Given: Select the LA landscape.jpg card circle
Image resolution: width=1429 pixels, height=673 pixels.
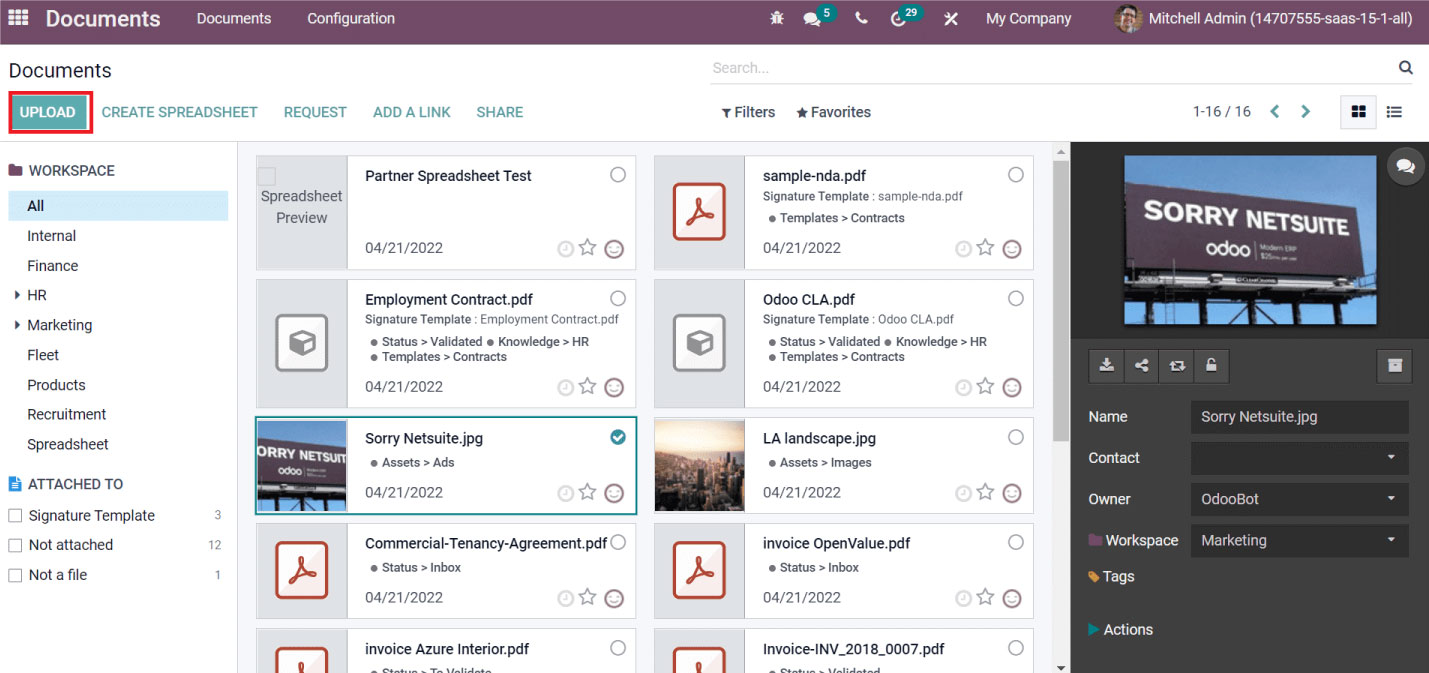Looking at the screenshot, I should [x=1016, y=437].
